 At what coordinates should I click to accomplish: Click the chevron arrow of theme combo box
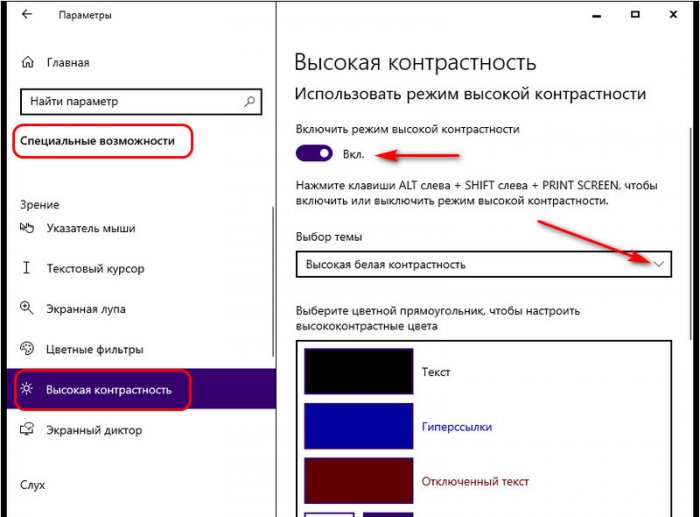click(659, 264)
